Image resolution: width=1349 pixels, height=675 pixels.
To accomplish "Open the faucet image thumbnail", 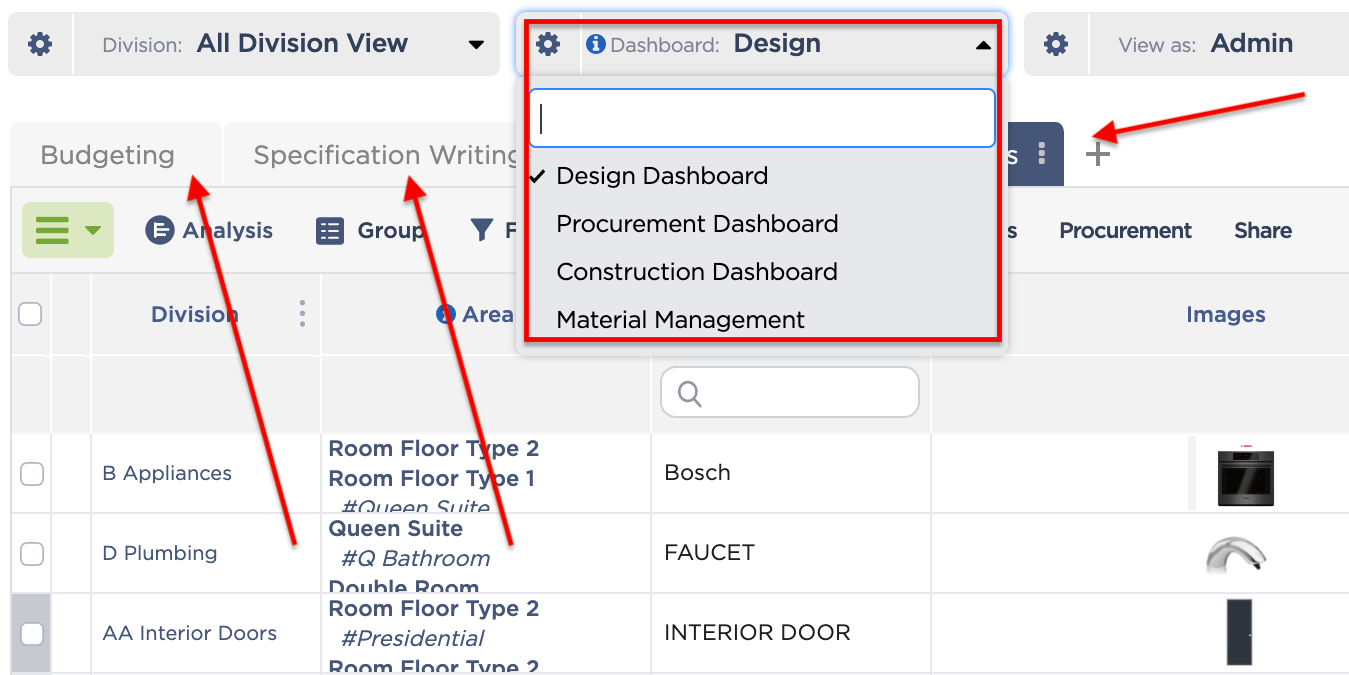I will (x=1236, y=554).
